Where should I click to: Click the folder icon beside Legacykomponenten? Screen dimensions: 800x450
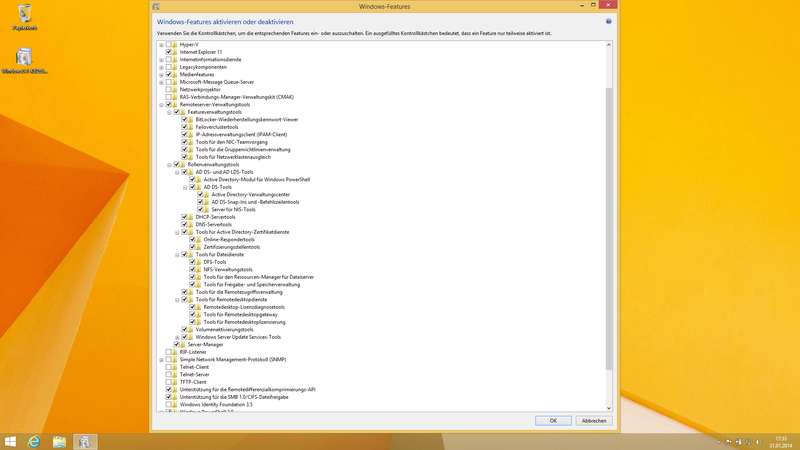coord(174,67)
